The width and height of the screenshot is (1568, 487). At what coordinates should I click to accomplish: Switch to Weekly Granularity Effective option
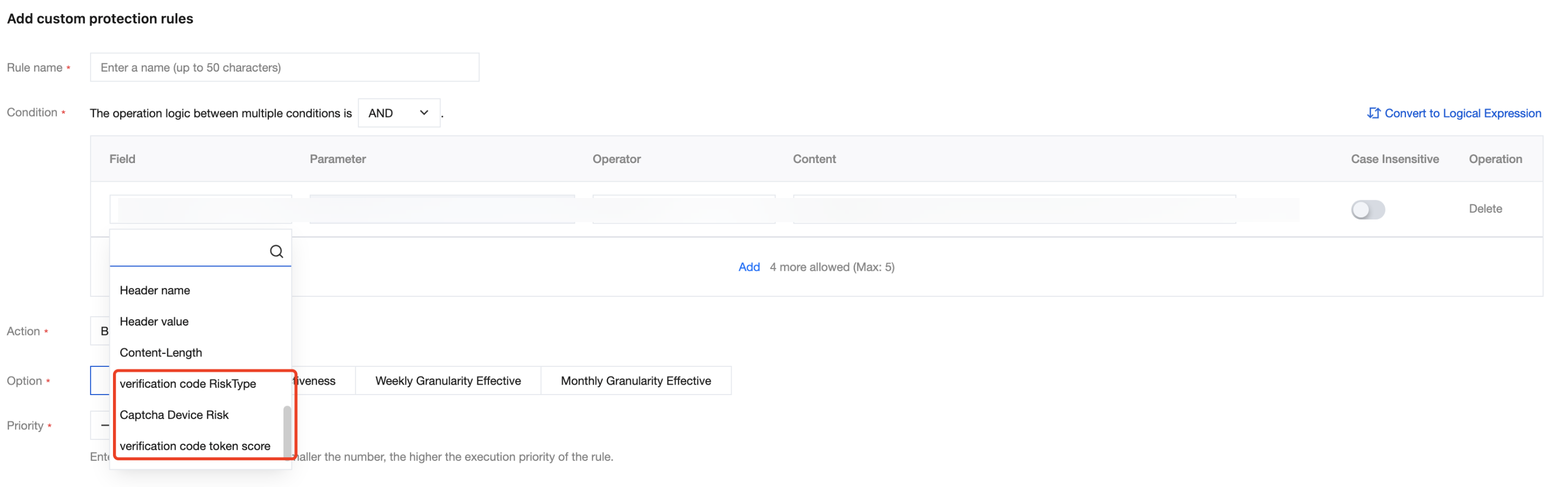tap(447, 380)
